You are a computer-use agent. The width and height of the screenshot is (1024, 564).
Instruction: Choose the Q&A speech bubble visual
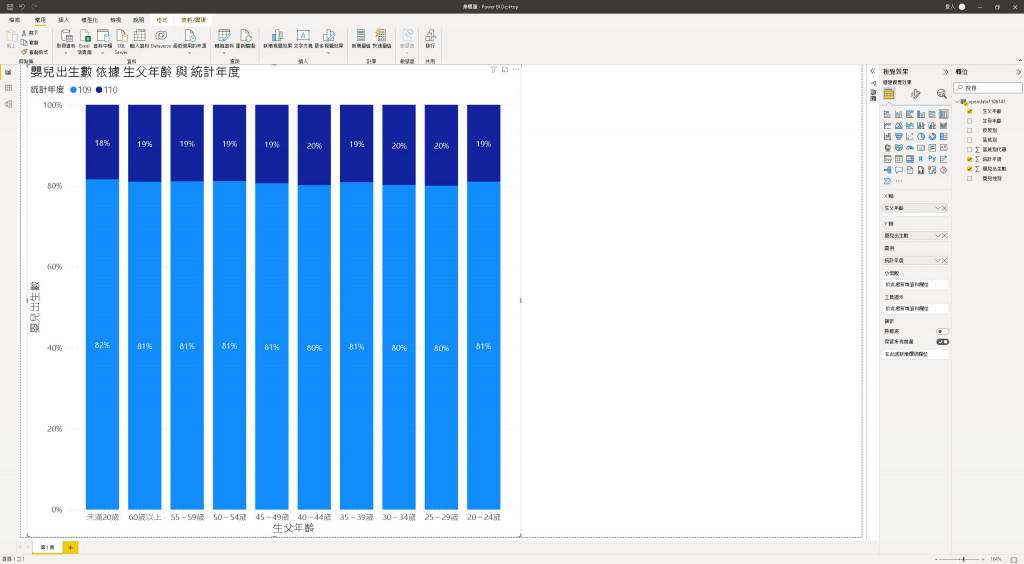[x=899, y=170]
